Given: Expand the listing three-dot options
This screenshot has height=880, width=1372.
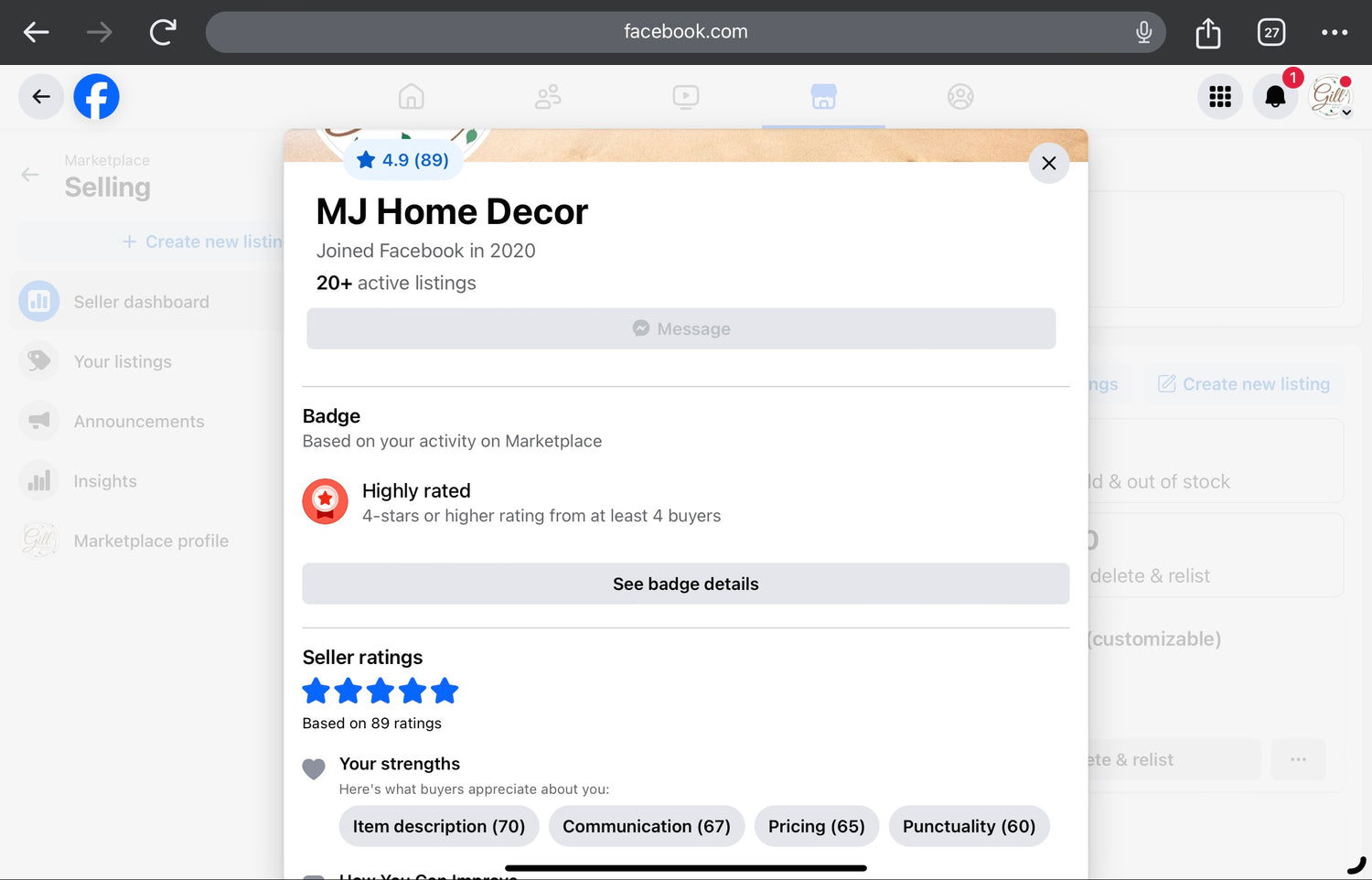Looking at the screenshot, I should [x=1298, y=759].
